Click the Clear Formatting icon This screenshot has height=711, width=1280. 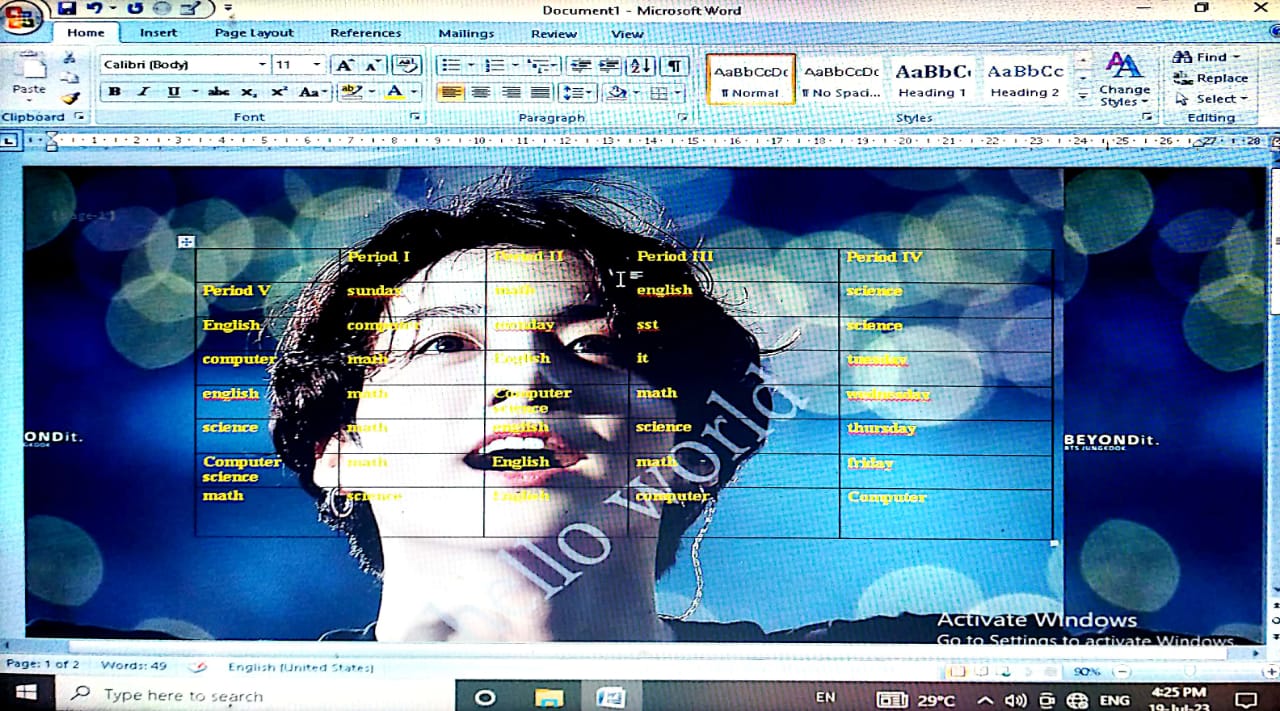pos(406,65)
